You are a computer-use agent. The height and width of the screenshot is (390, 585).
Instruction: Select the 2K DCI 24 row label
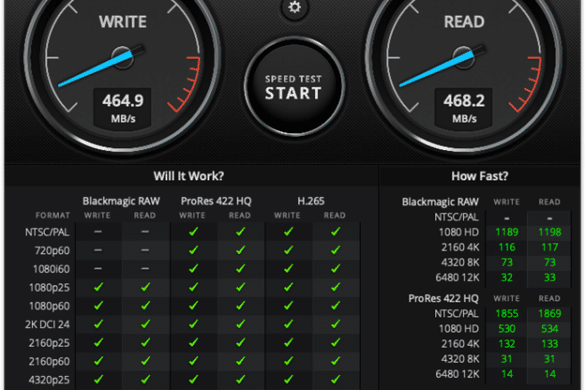47,324
